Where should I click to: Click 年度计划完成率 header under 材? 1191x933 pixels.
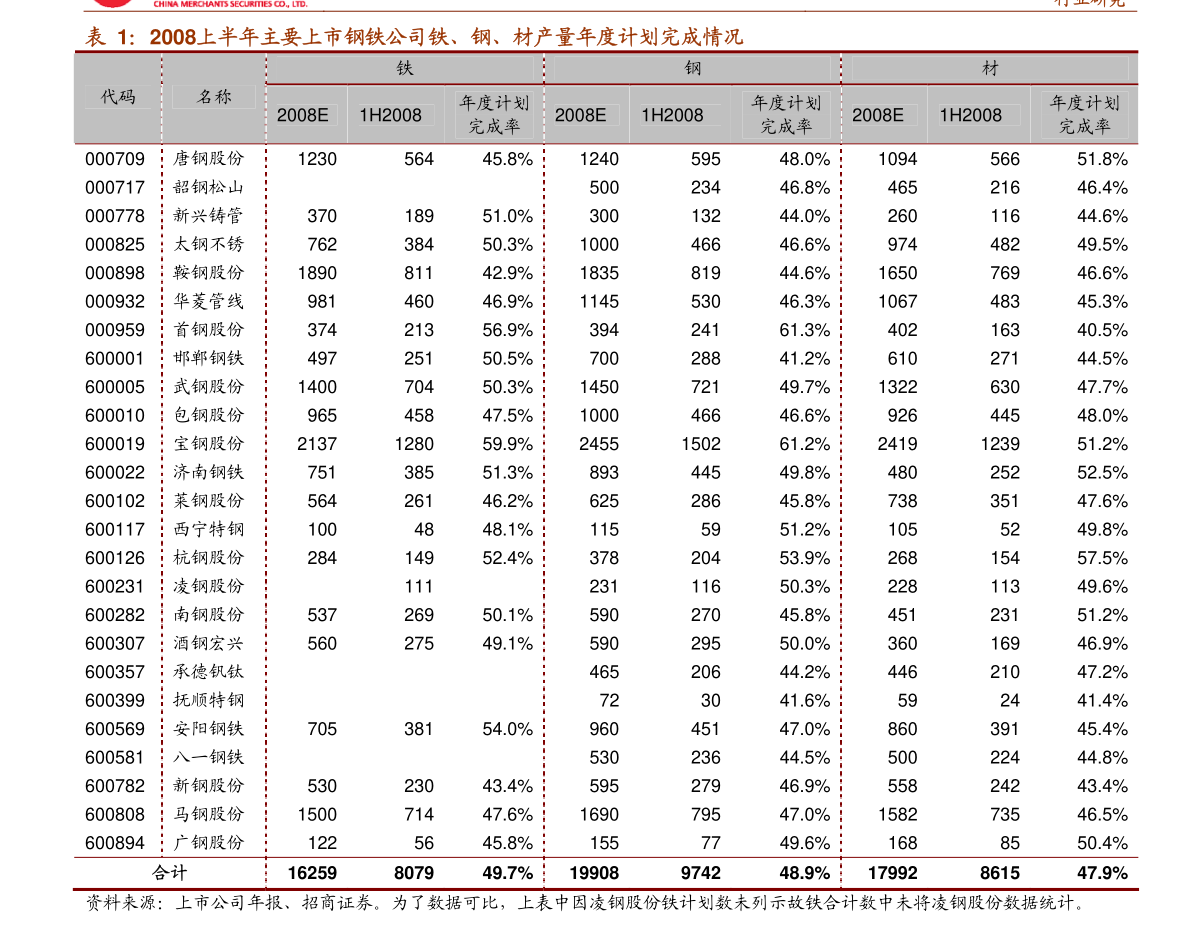pyautogui.click(x=1084, y=115)
